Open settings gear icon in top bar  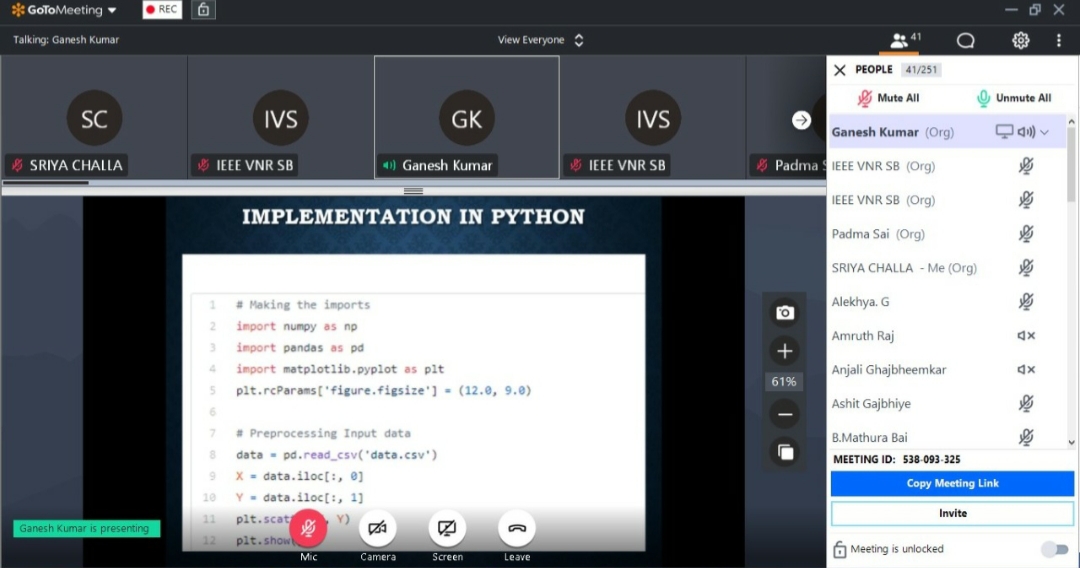1020,40
